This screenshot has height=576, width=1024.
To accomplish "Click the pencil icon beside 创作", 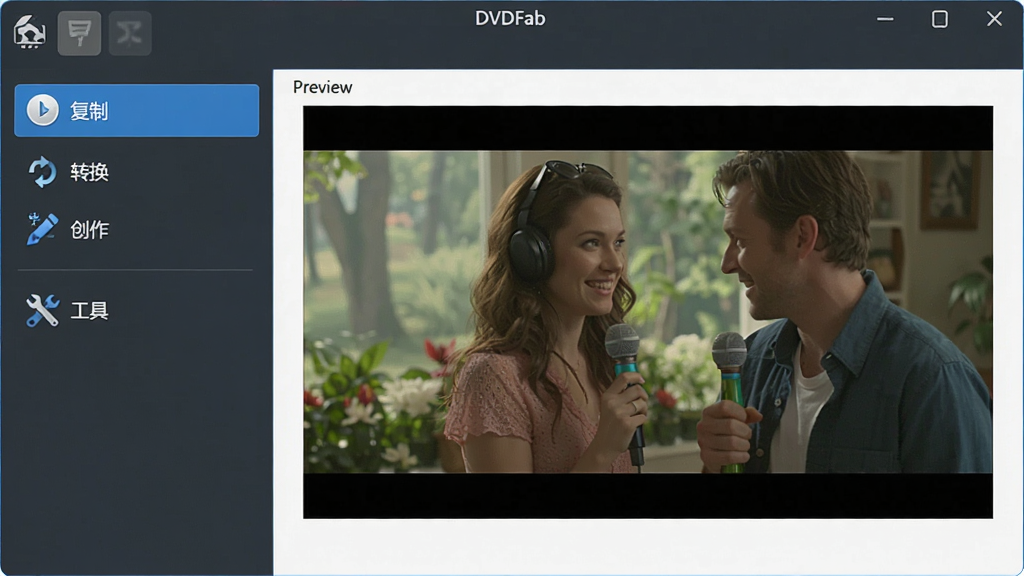I will coord(42,229).
